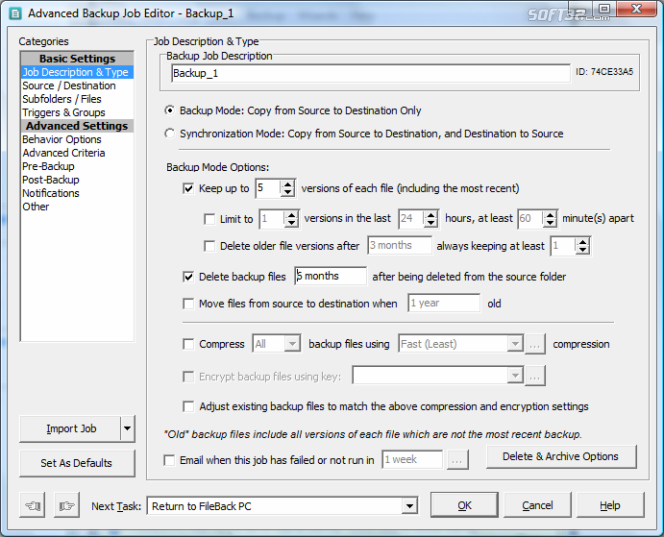Viewport: 664px width, 537px height.
Task: Click the next-task hand icon button
Action: click(67, 505)
